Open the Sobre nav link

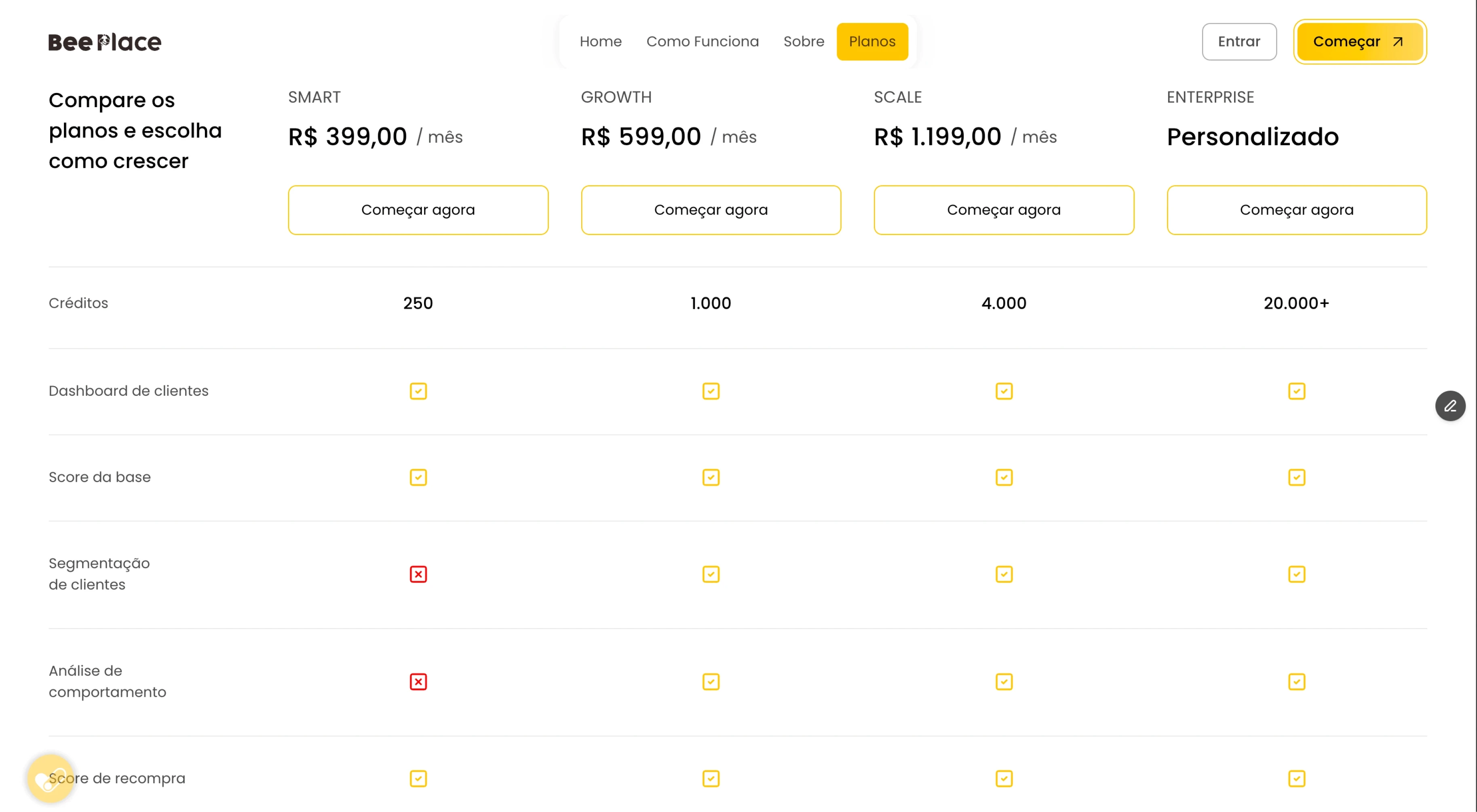click(803, 42)
